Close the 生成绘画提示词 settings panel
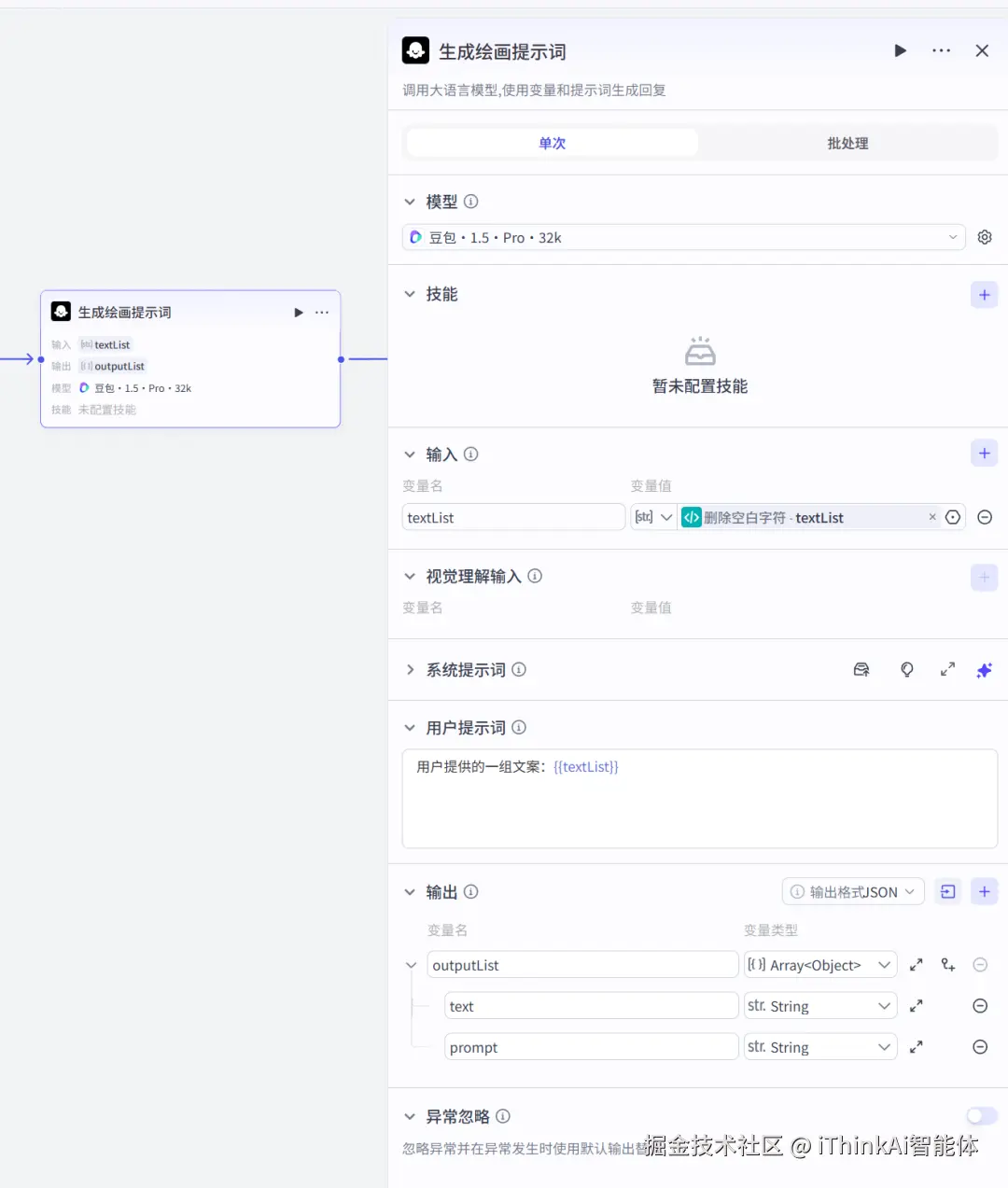 click(982, 50)
